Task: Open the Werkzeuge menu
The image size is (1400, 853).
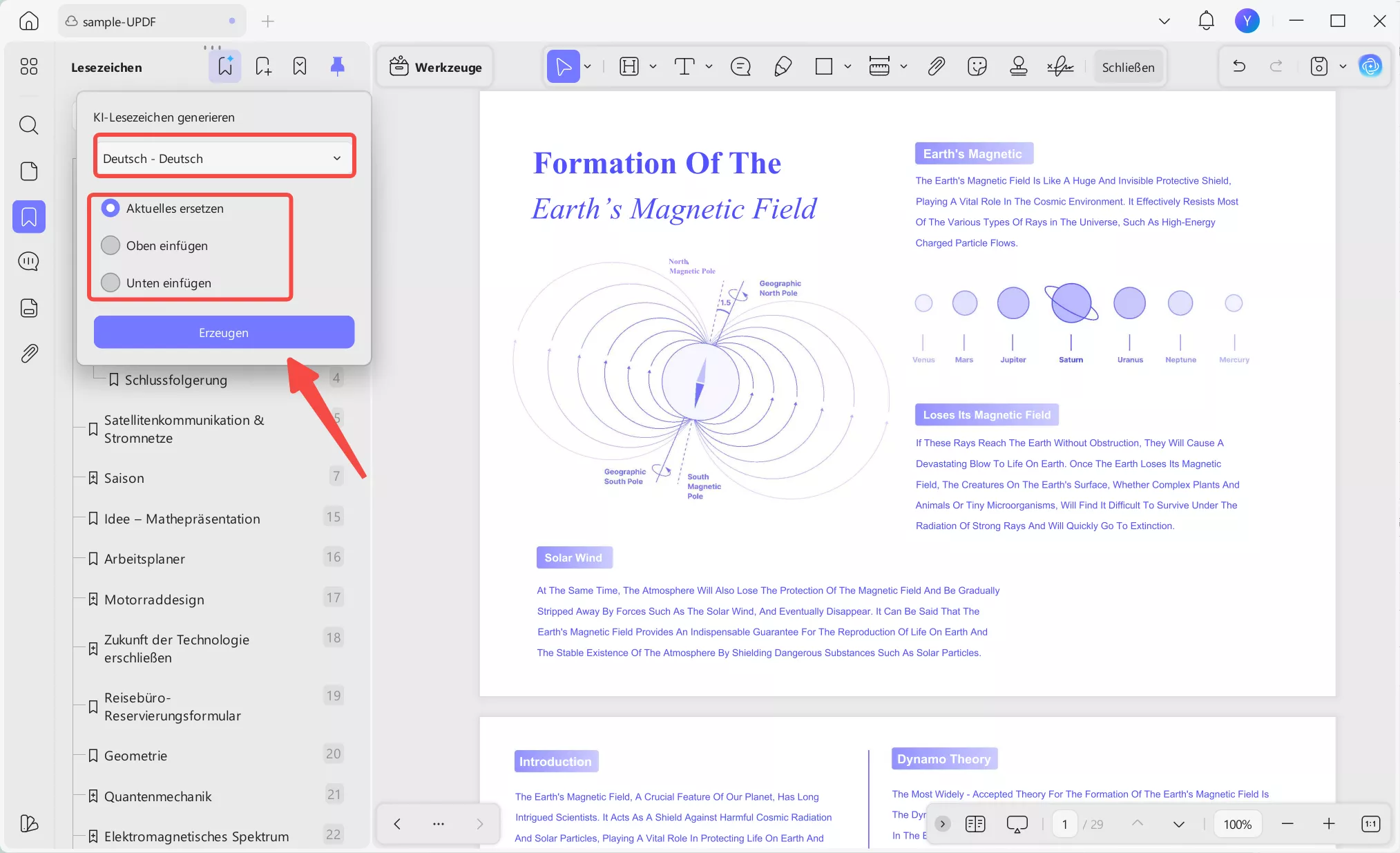Action: coord(436,67)
